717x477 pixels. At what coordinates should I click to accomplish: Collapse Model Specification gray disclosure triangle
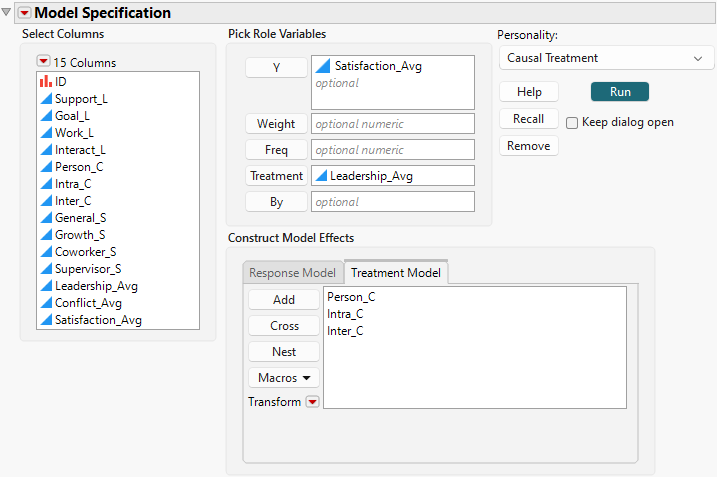6,12
